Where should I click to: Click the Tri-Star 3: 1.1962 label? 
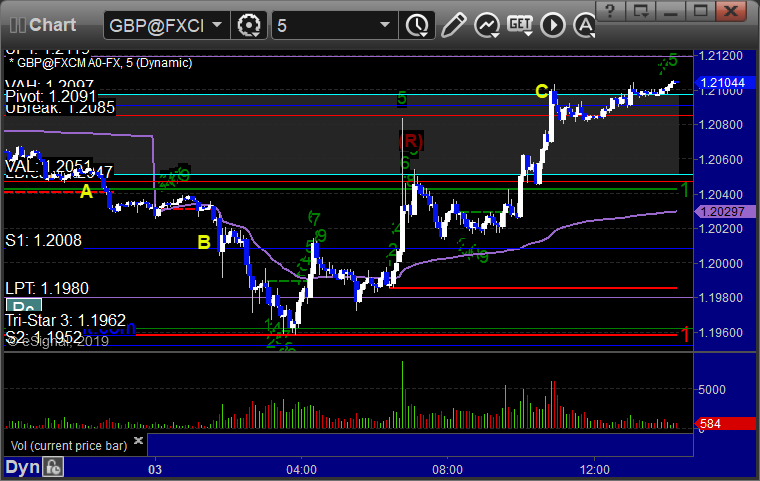pos(65,321)
